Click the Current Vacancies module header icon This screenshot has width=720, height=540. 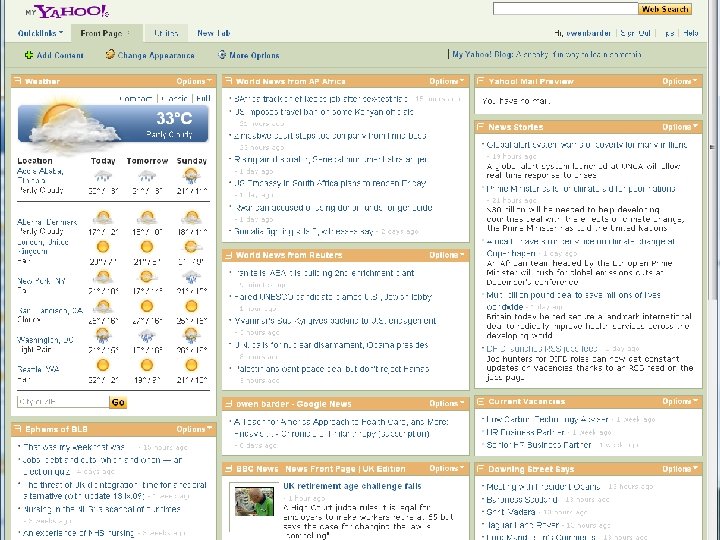pos(480,401)
